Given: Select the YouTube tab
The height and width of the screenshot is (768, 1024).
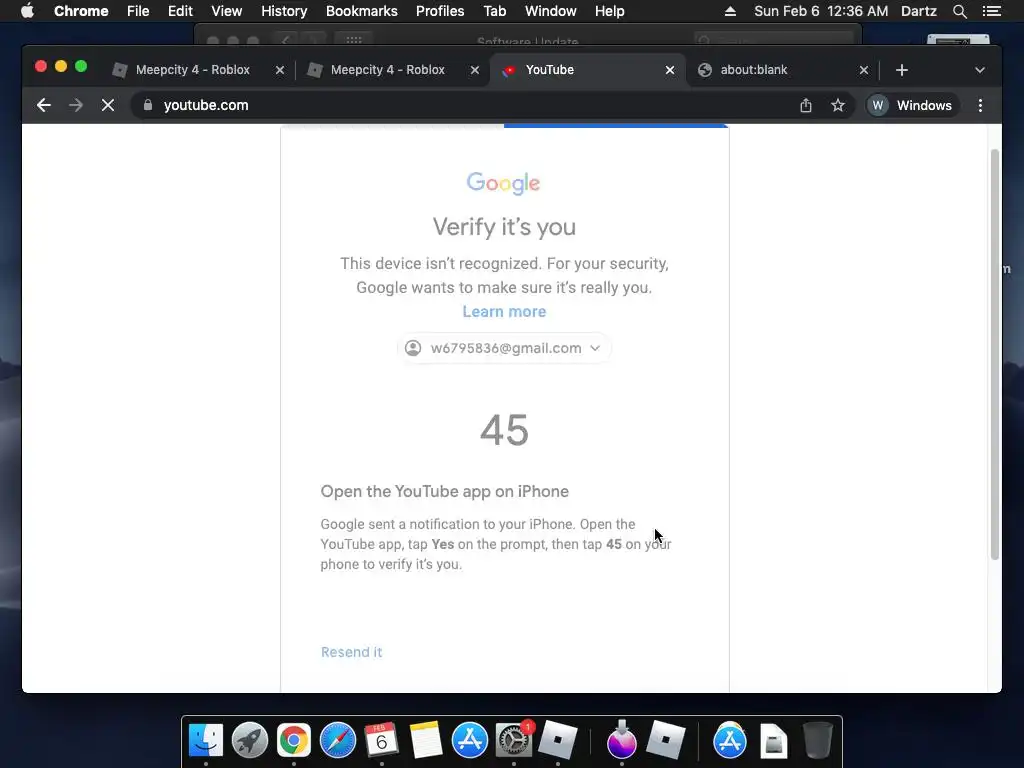Looking at the screenshot, I should (550, 70).
